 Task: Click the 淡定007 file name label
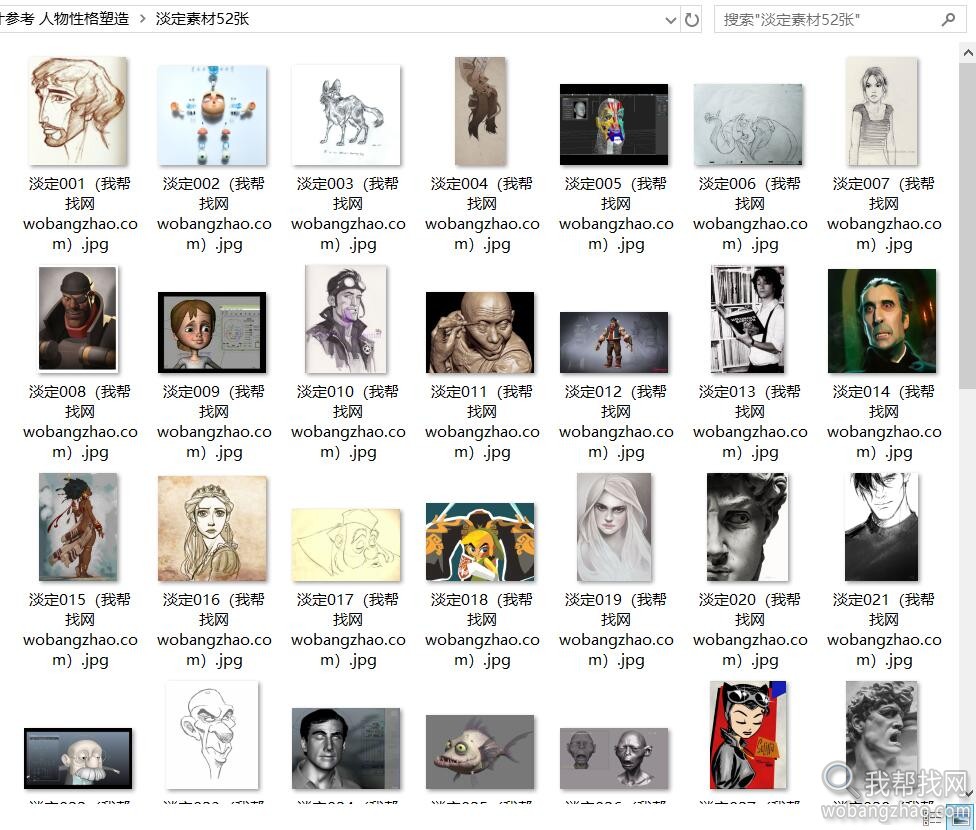(884, 214)
